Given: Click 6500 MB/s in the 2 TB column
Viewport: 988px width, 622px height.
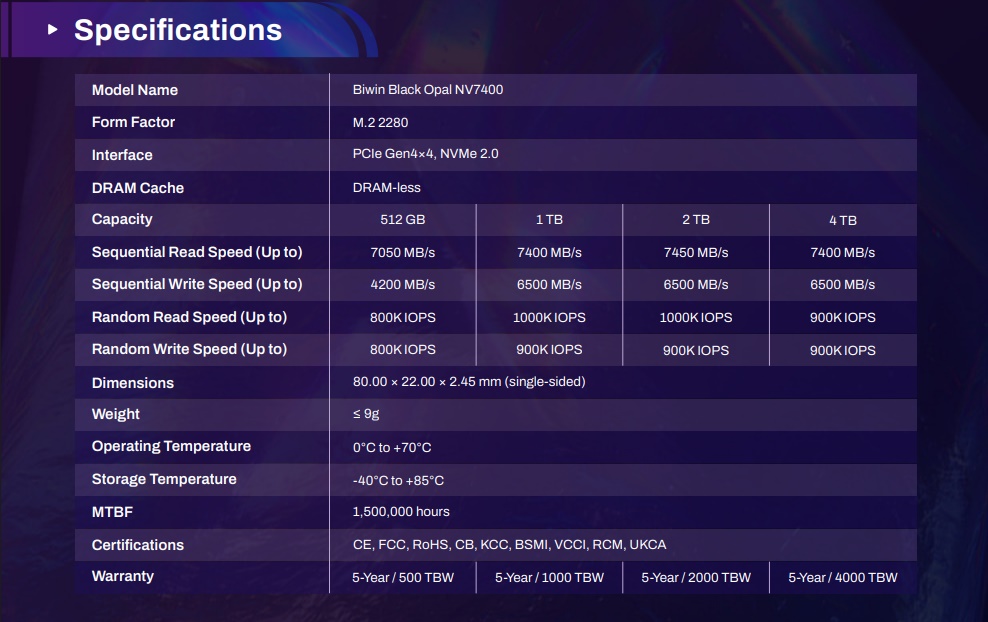Looking at the screenshot, I should pos(696,284).
